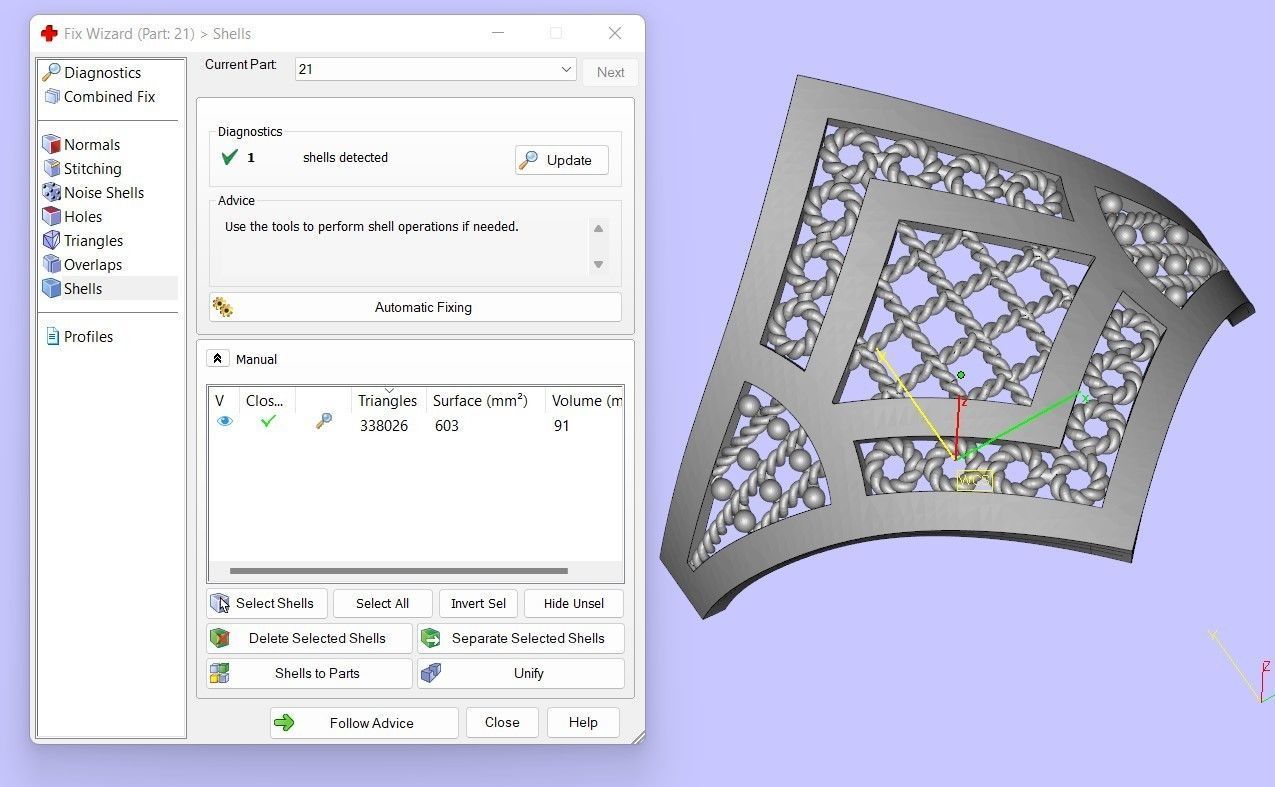Viewport: 1275px width, 787px height.
Task: Click Invert Sel button
Action: [x=478, y=603]
